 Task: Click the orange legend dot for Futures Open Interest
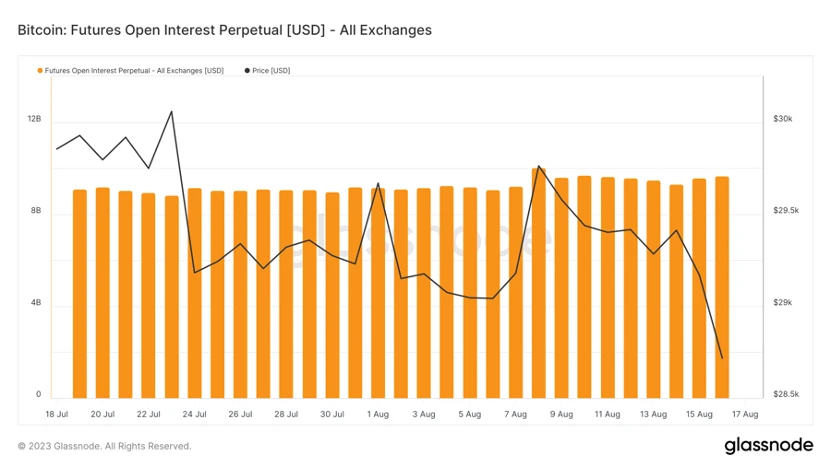pyautogui.click(x=40, y=71)
